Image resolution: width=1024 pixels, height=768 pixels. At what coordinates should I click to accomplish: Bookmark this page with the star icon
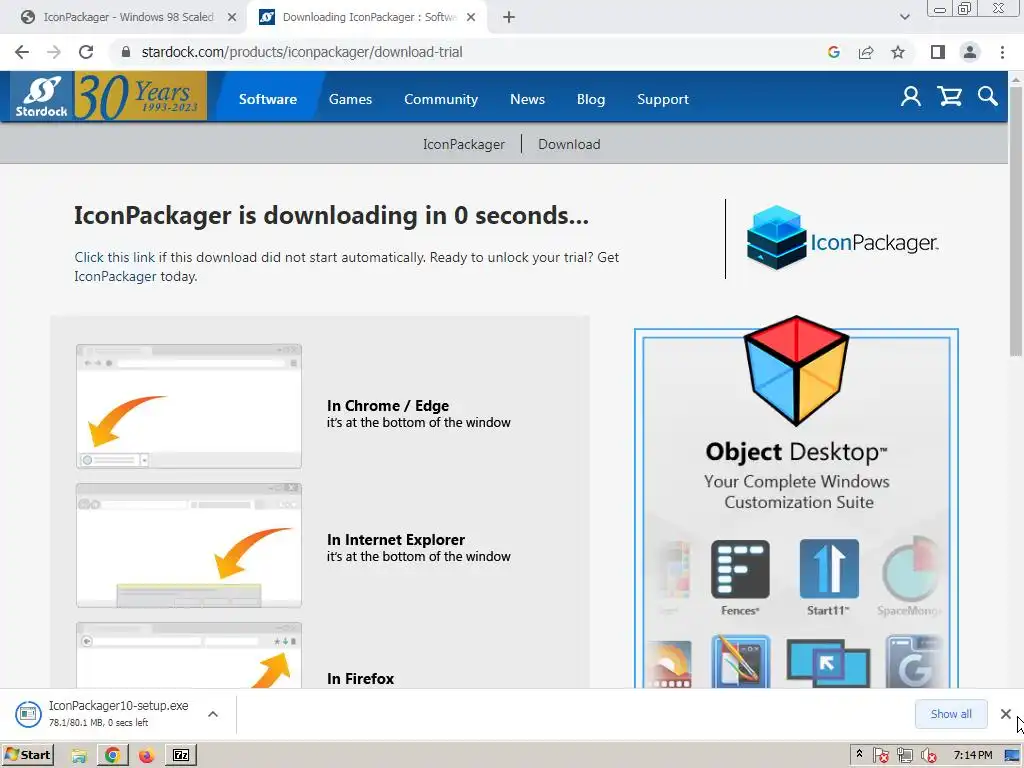(x=898, y=52)
